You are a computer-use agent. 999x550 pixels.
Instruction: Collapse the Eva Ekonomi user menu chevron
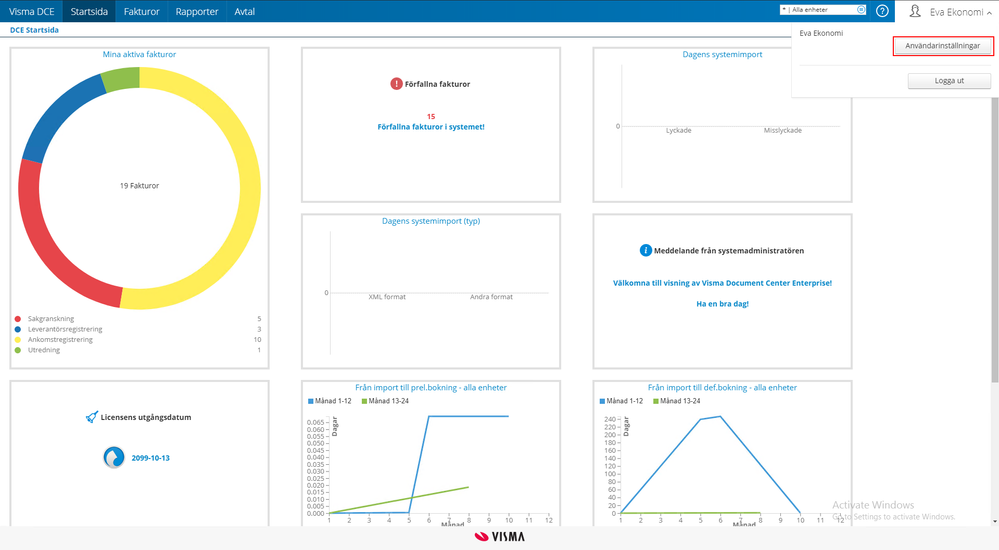pyautogui.click(x=989, y=12)
